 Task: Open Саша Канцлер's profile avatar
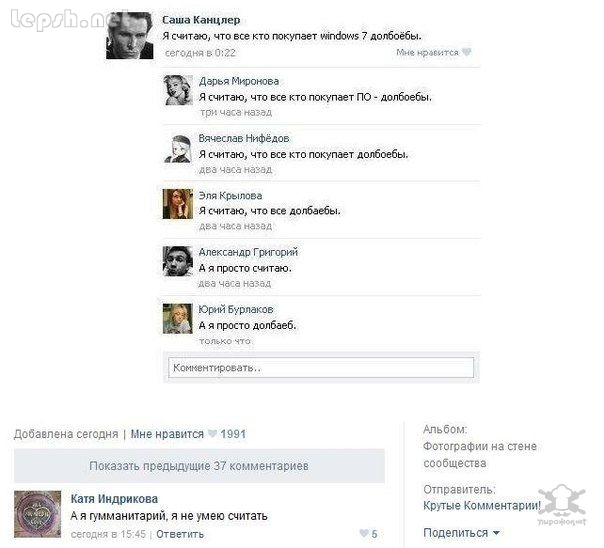coord(129,35)
